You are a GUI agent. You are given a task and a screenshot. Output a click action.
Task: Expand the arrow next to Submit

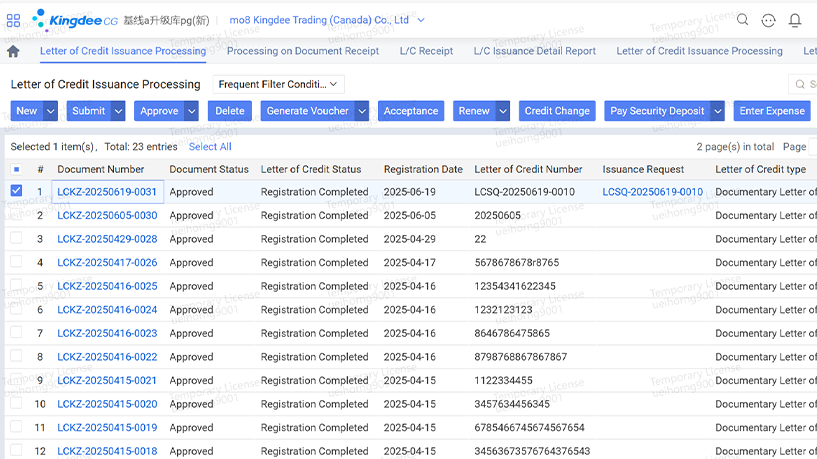(118, 111)
